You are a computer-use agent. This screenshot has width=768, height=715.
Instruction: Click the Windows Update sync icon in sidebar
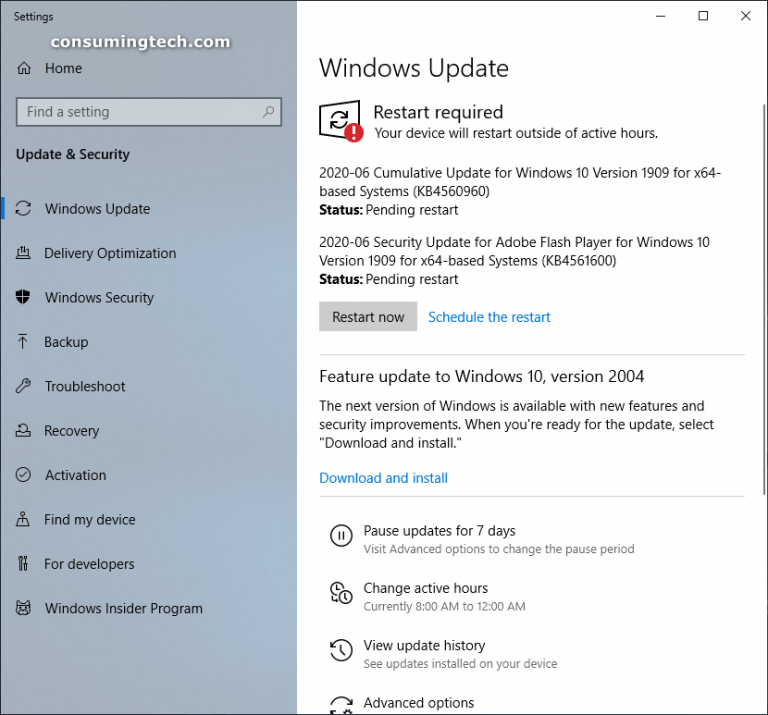click(23, 209)
